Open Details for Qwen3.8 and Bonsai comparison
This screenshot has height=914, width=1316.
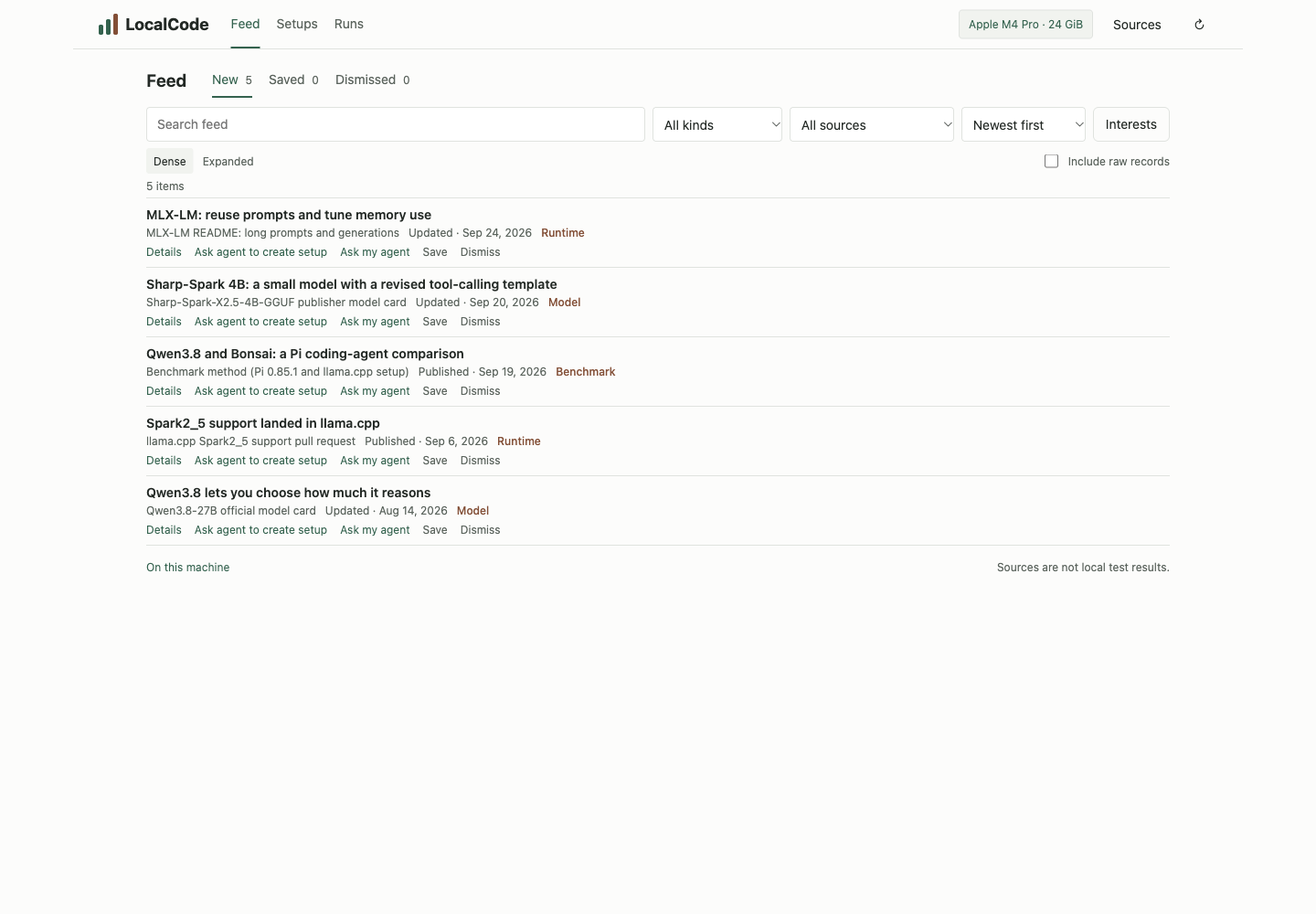point(164,391)
